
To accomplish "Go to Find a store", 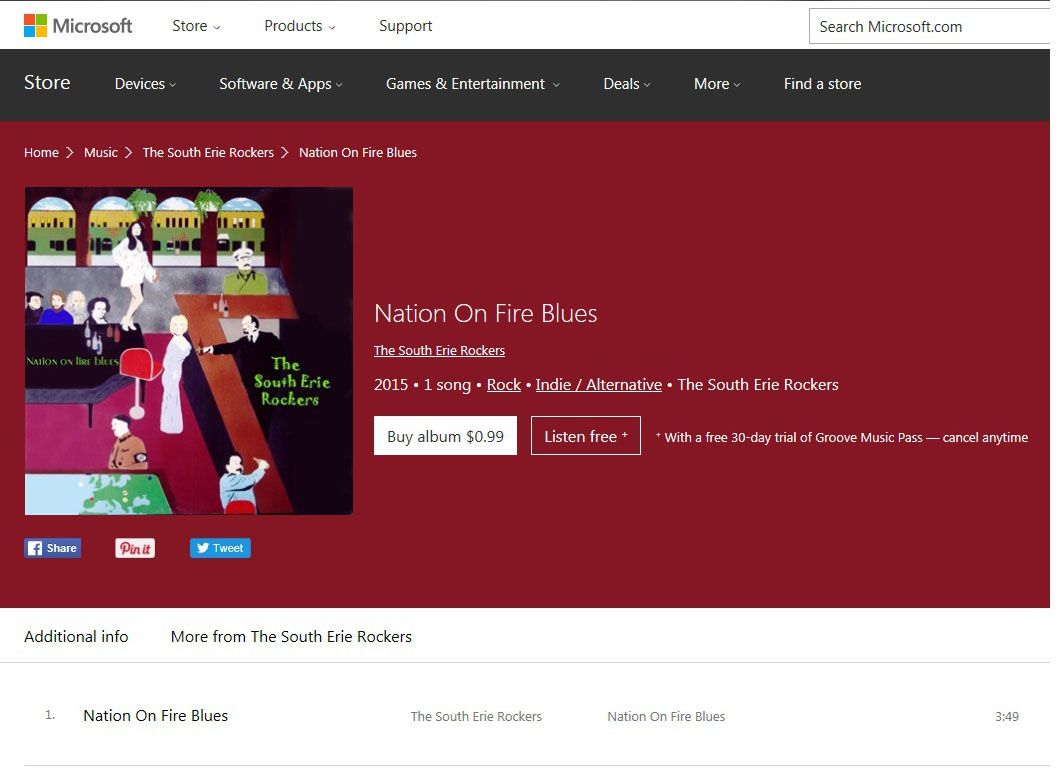I will [x=822, y=84].
